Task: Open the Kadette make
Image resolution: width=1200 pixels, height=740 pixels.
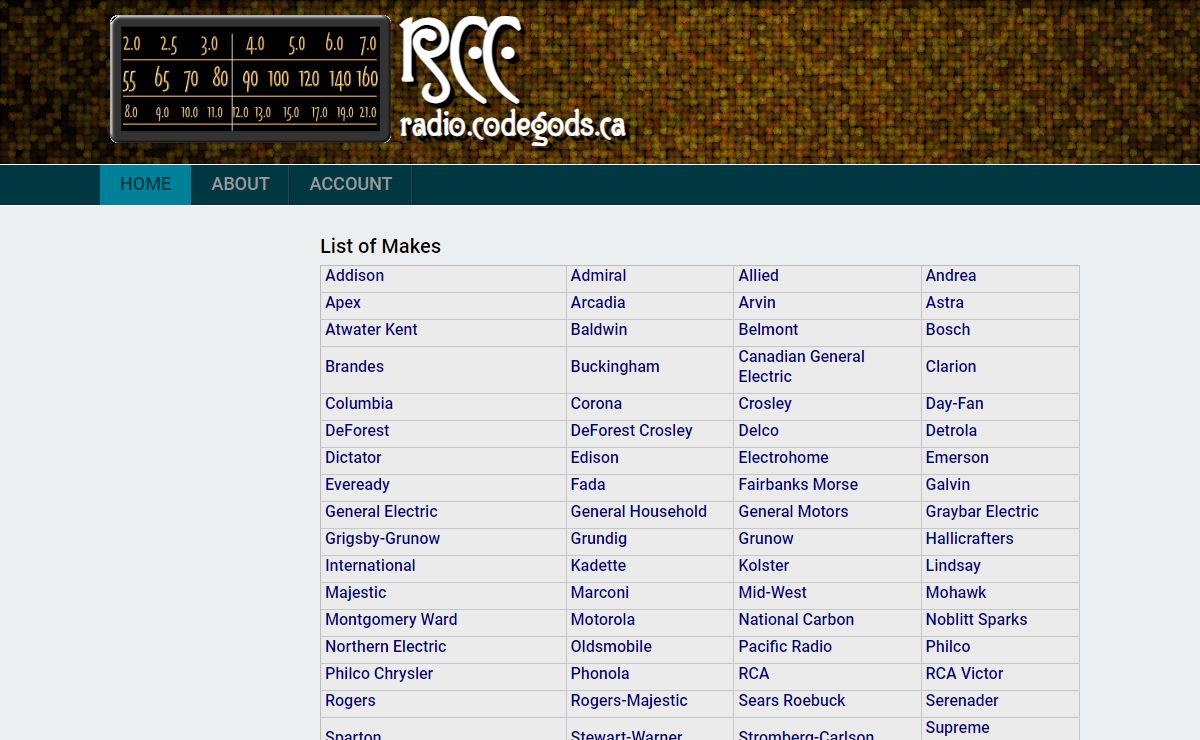Action: click(598, 566)
